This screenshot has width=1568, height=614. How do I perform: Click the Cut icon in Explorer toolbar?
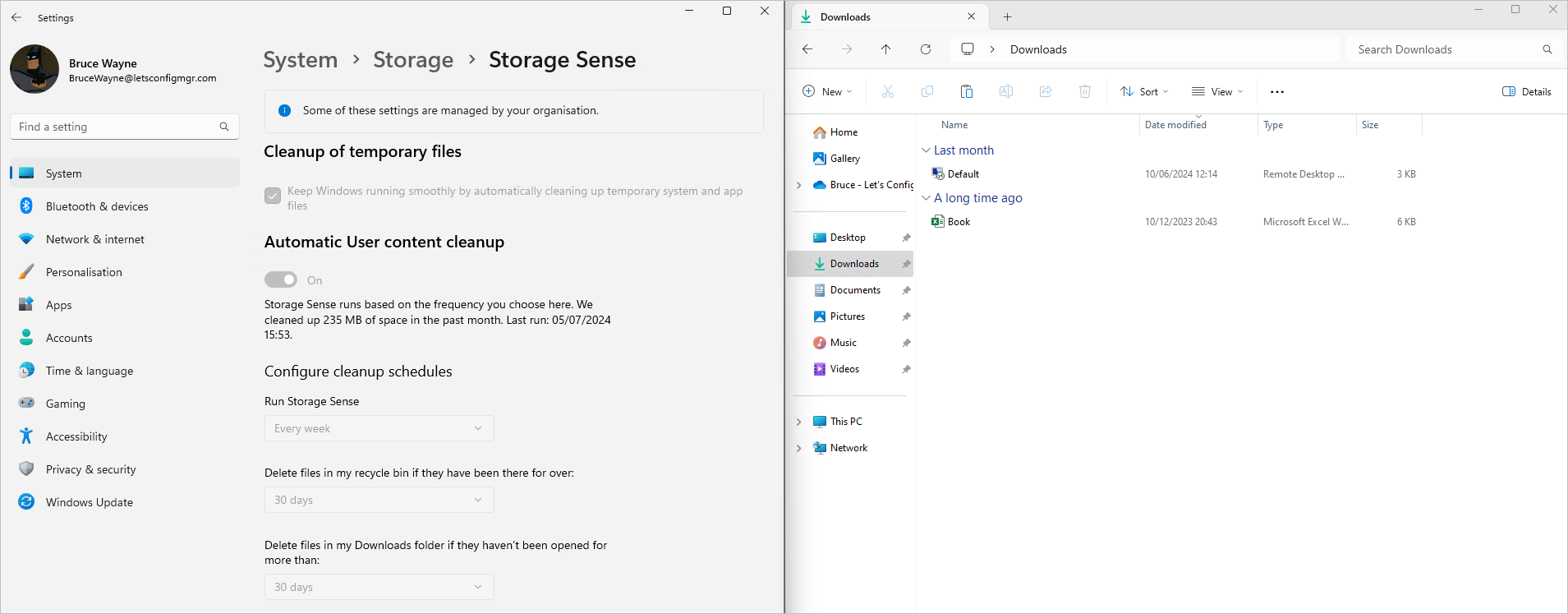point(887,92)
